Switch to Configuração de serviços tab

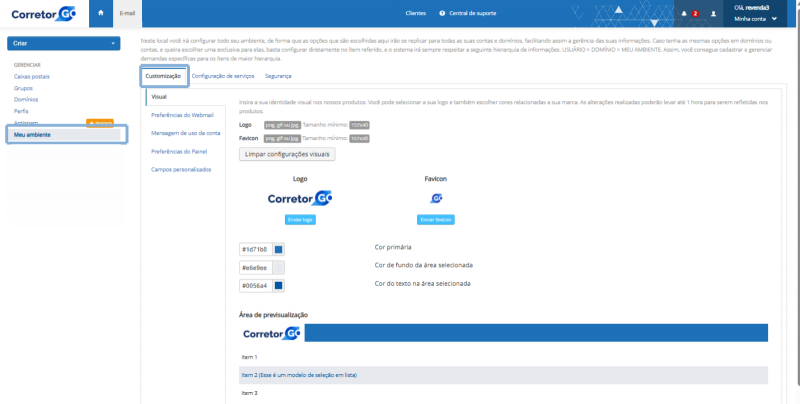click(x=223, y=76)
